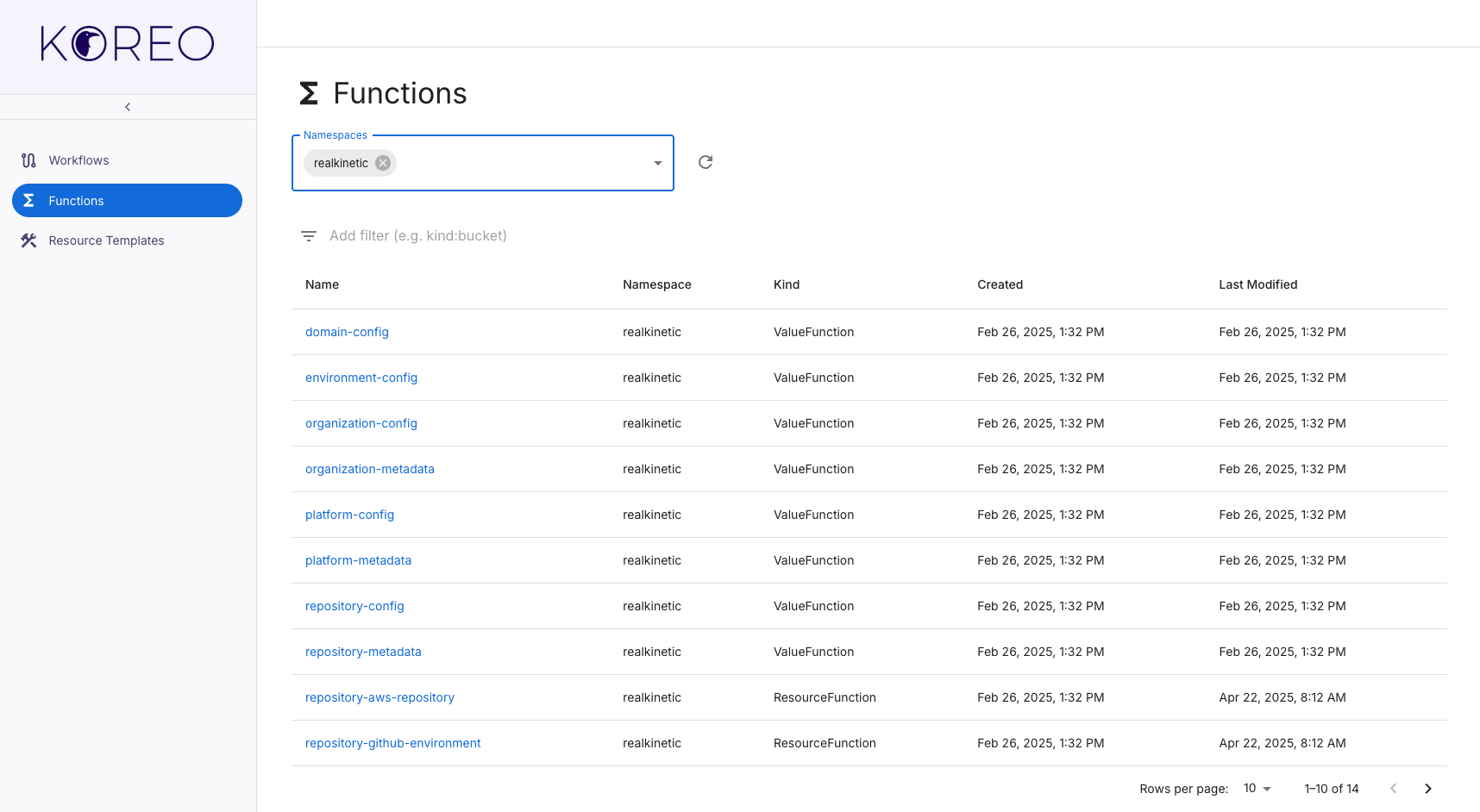
Task: Open the Rows per page dropdown
Action: (1257, 788)
